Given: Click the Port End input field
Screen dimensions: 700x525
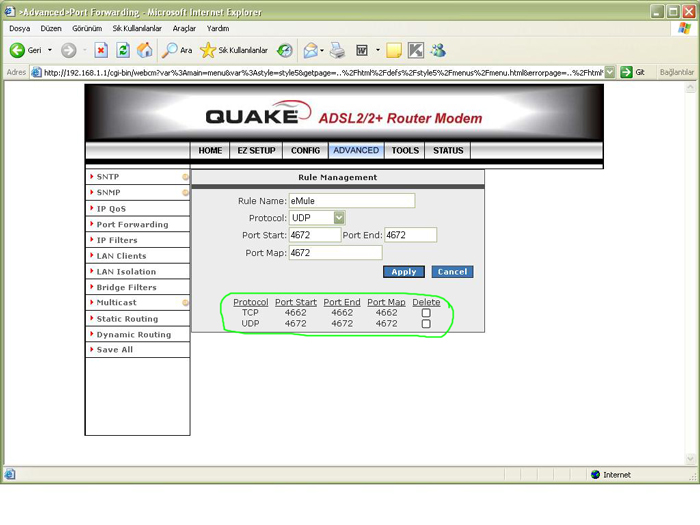Looking at the screenshot, I should (410, 235).
